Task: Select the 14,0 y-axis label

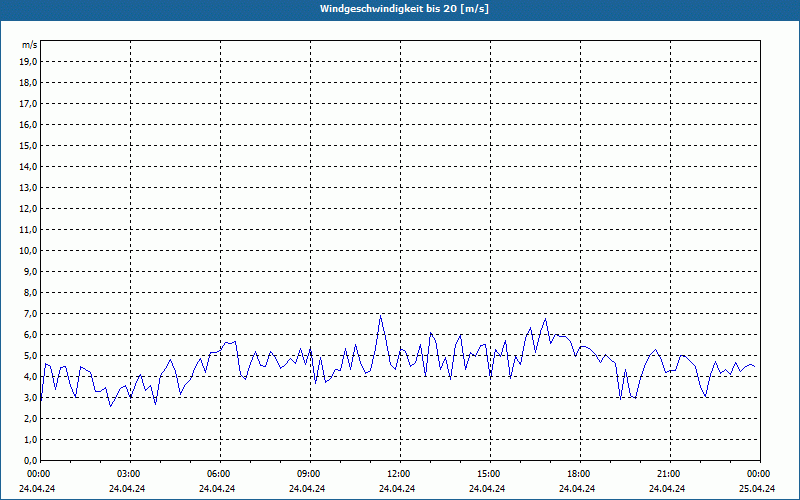Action: click(x=28, y=166)
